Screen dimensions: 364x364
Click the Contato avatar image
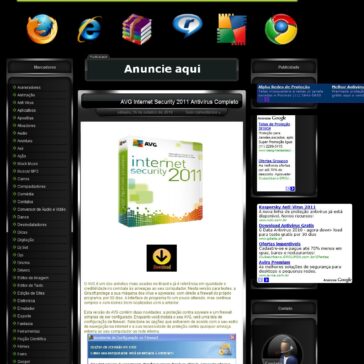coord(283,349)
